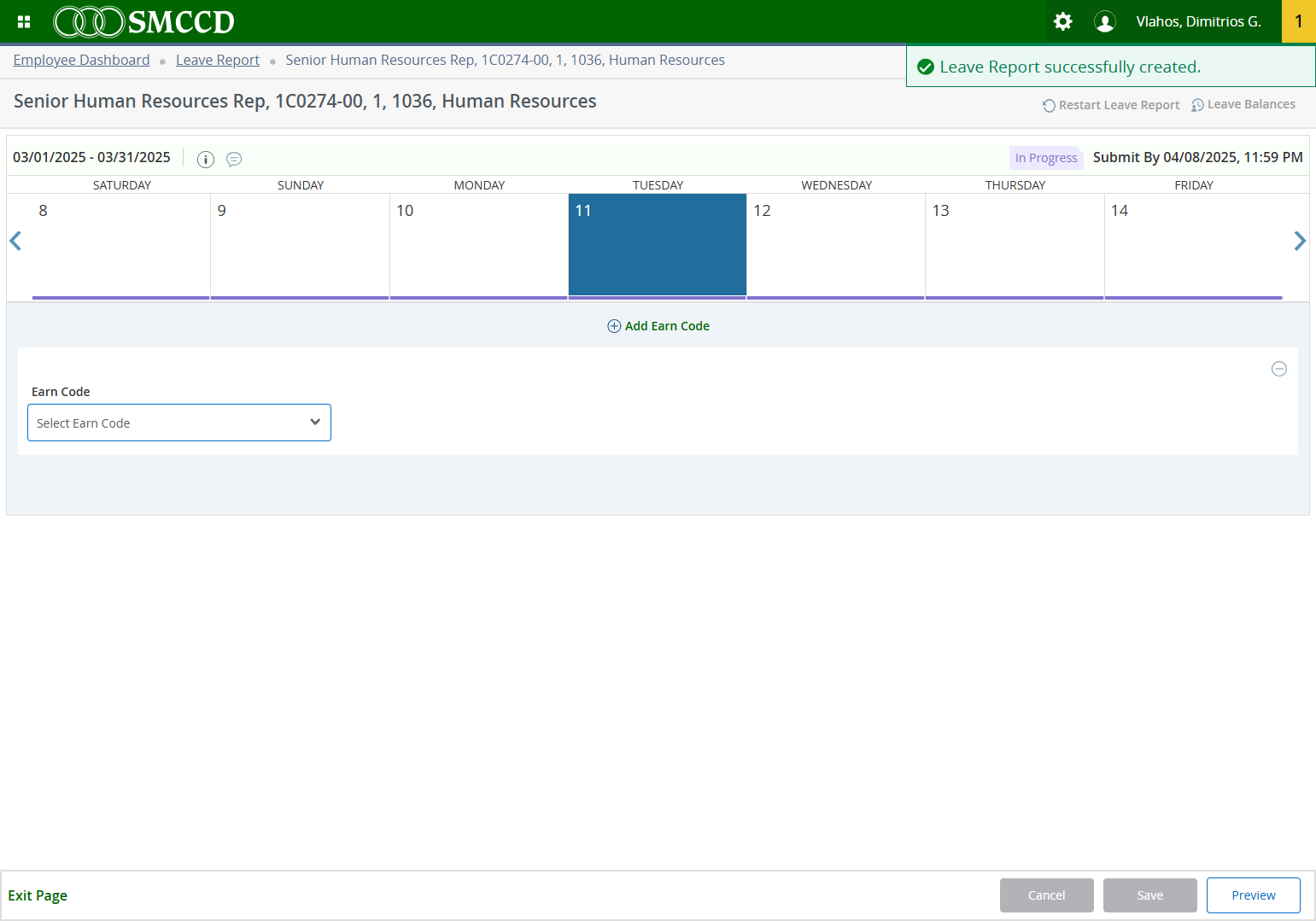Select Saturday the 8th in calendar
The width and height of the screenshot is (1316, 921).
tap(121, 246)
